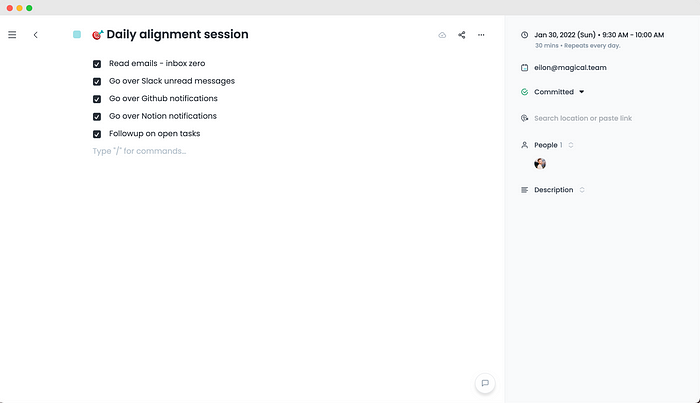The width and height of the screenshot is (700, 403).
Task: Uncheck Go over Slack unread messages
Action: pos(97,81)
